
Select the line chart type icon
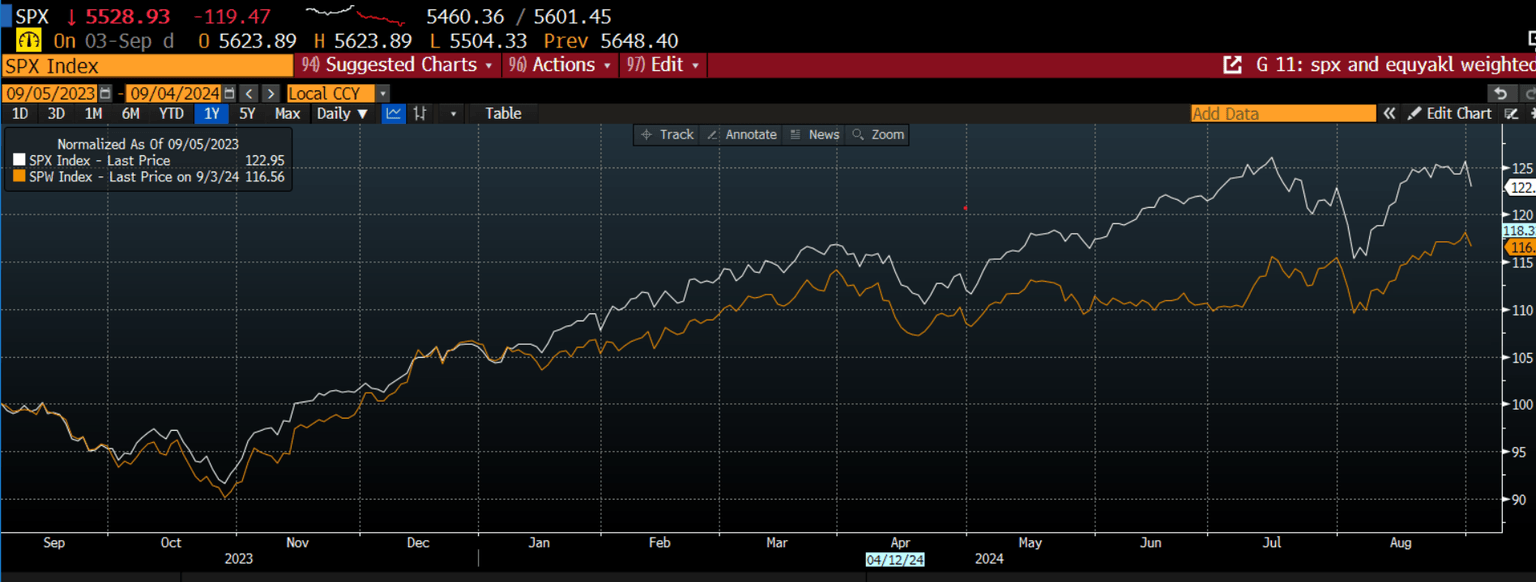[x=394, y=114]
